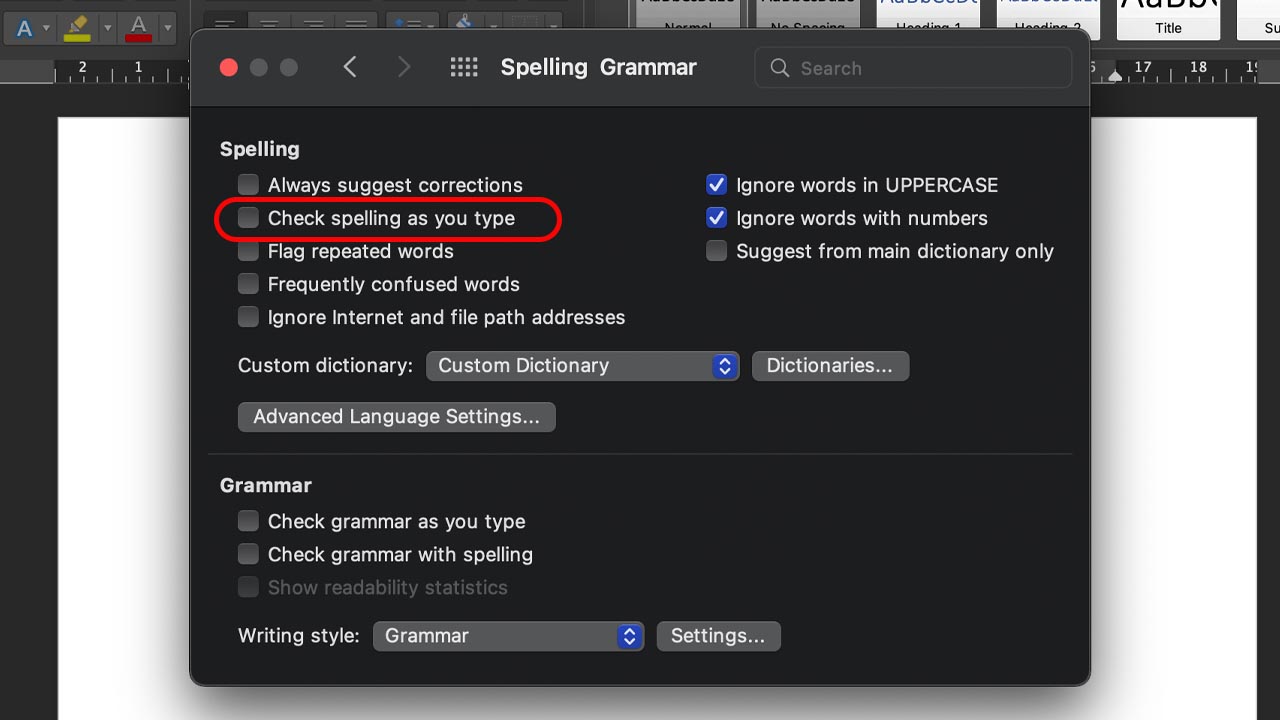The width and height of the screenshot is (1280, 720).
Task: Open Advanced Language Settings...
Action: pyautogui.click(x=397, y=417)
